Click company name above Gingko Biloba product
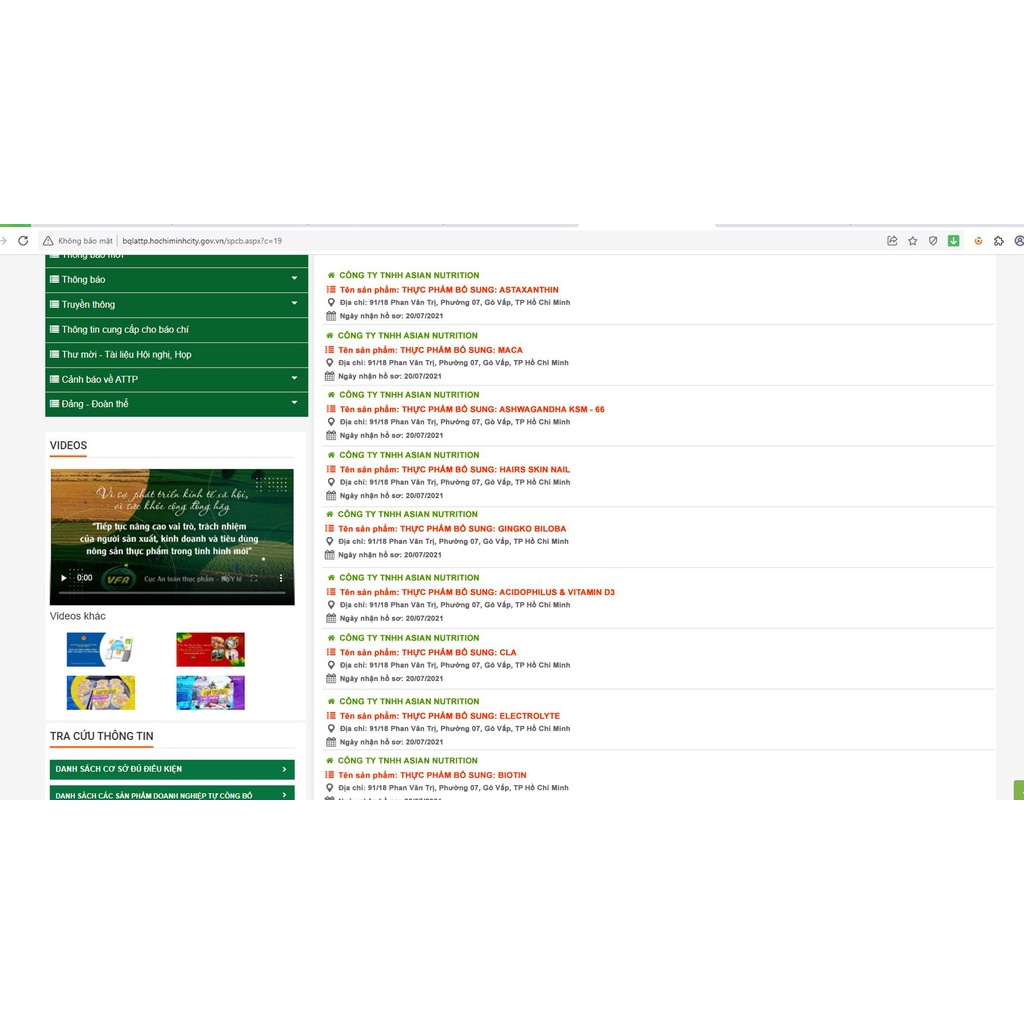The height and width of the screenshot is (1024, 1024). click(x=408, y=515)
